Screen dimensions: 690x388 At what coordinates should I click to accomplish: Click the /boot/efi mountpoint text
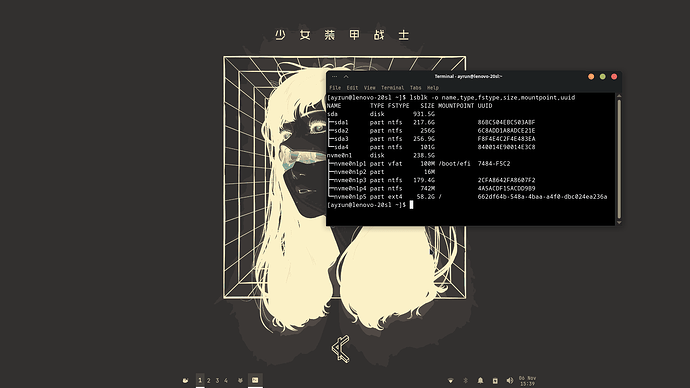(454, 164)
